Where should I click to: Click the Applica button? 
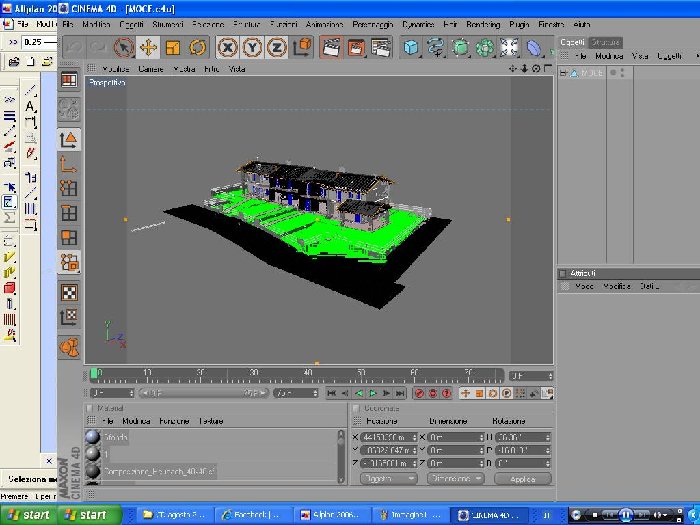click(x=523, y=479)
